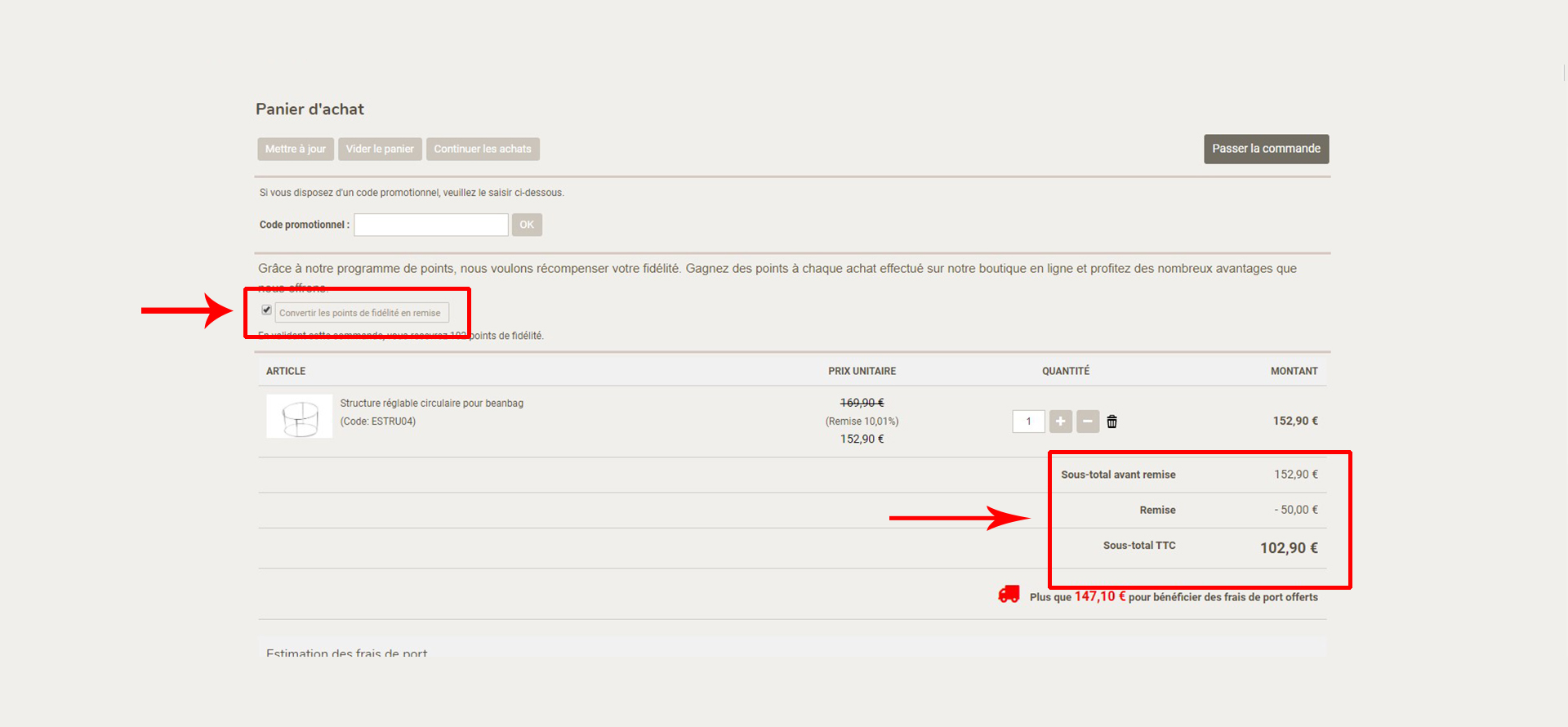Submit promo code with OK button
The width and height of the screenshot is (1568, 727).
coord(527,225)
